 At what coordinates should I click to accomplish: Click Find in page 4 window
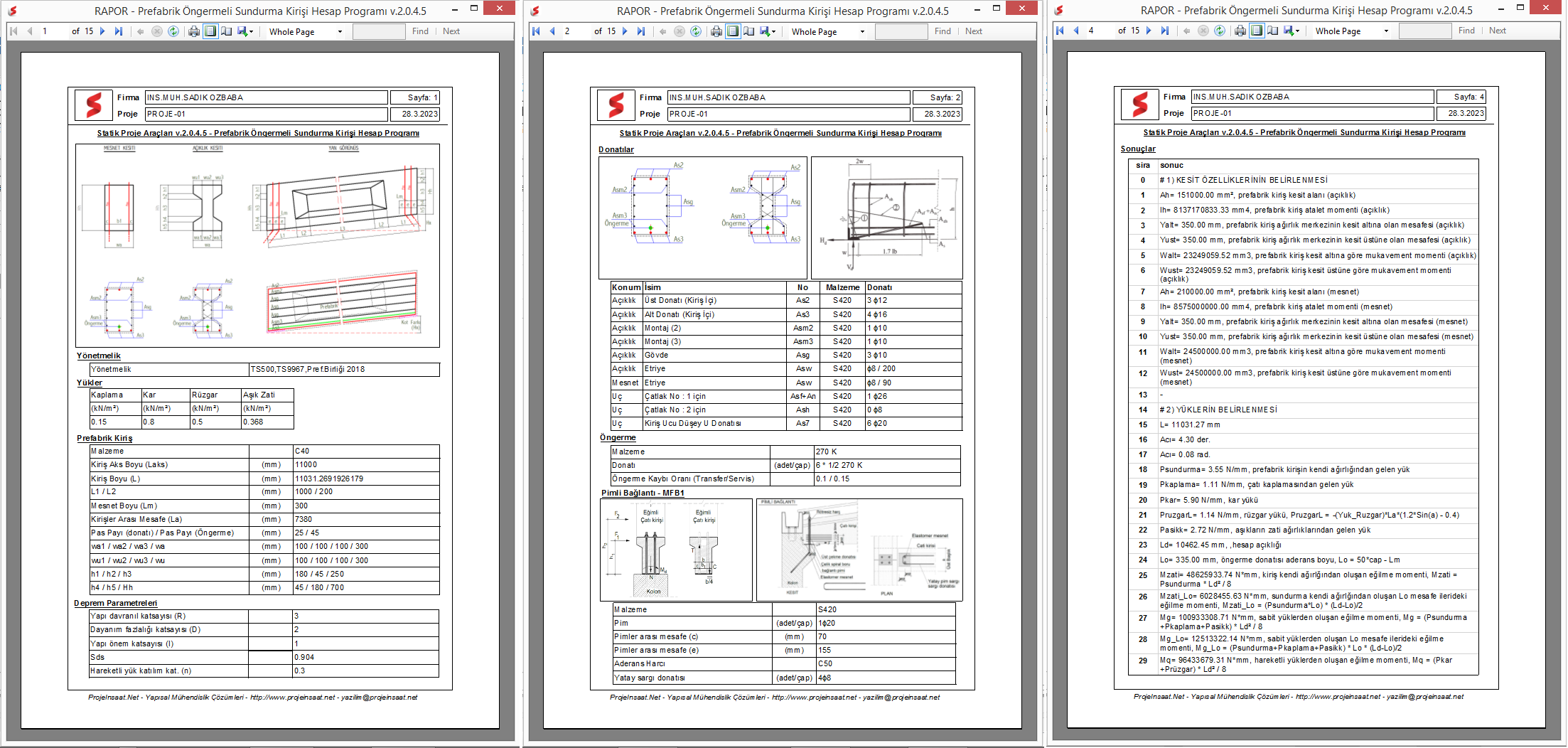[1466, 31]
